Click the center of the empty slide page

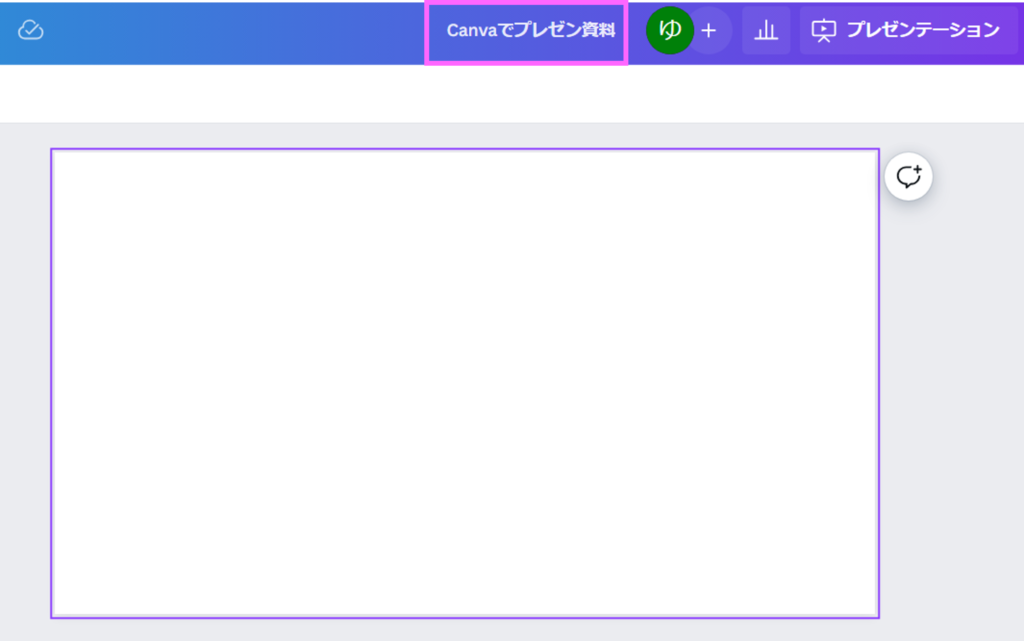(465, 383)
